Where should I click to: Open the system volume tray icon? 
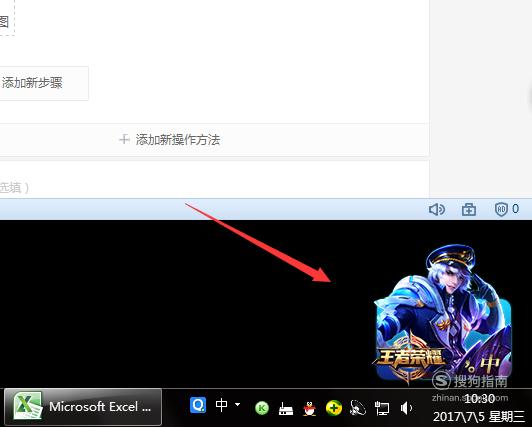pyautogui.click(x=406, y=408)
